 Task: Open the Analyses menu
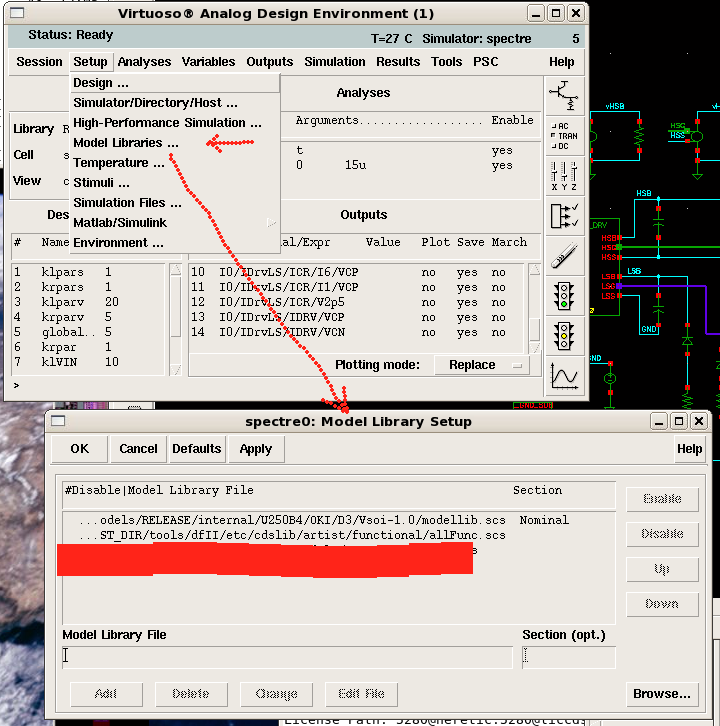144,62
